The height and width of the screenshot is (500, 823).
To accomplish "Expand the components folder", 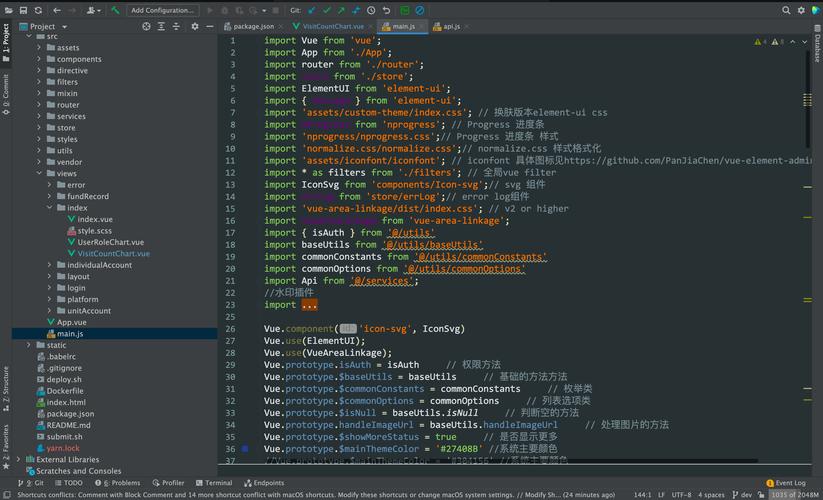I will 38,59.
